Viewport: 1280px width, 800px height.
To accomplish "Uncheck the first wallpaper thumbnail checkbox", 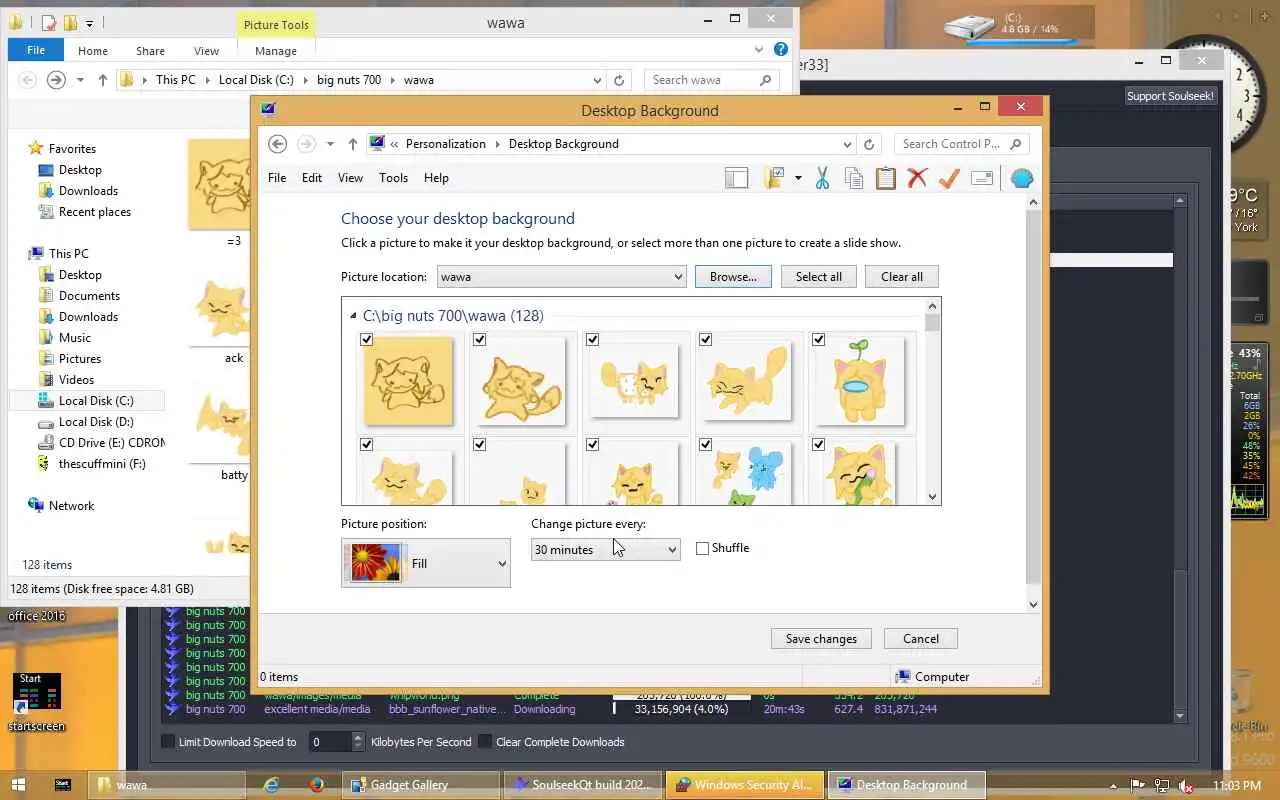I will [x=366, y=340].
